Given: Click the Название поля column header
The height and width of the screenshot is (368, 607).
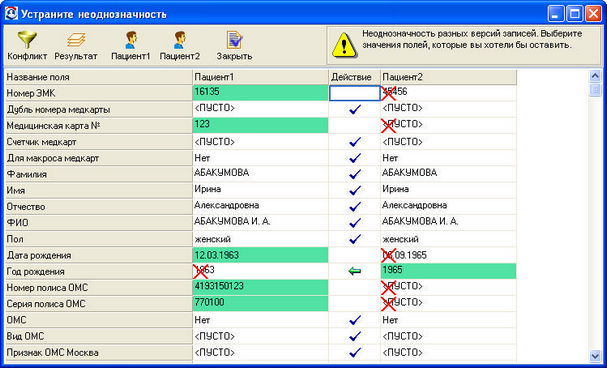Looking at the screenshot, I should pyautogui.click(x=99, y=77).
